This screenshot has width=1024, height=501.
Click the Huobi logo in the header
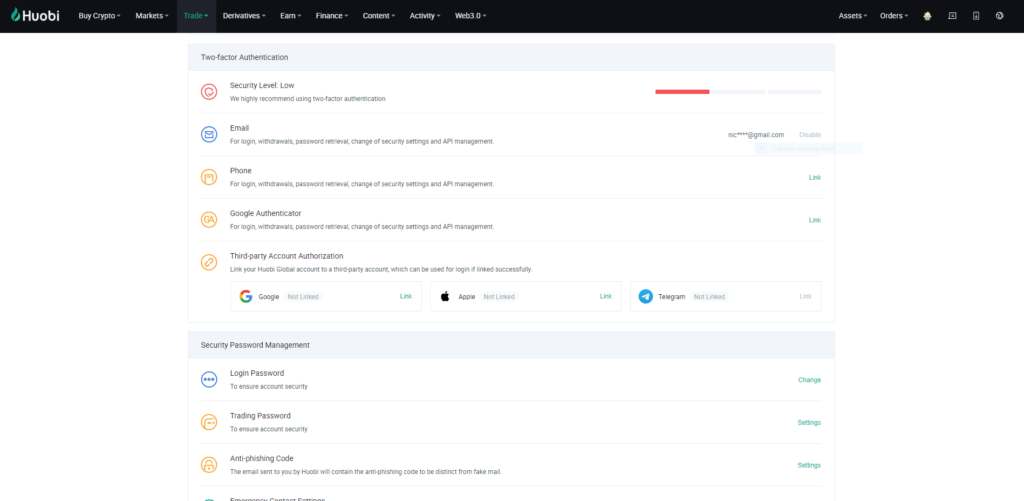(x=34, y=16)
